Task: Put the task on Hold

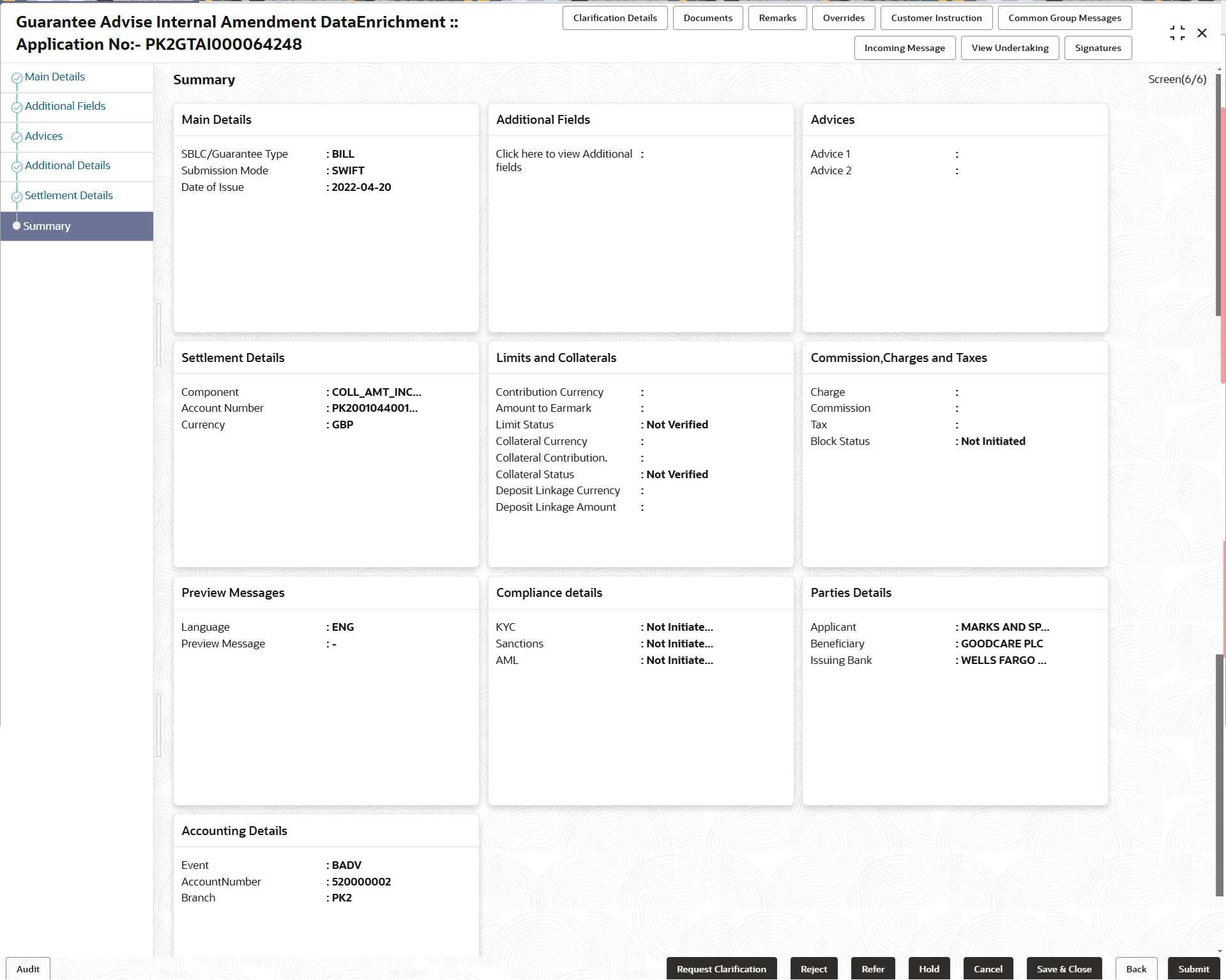Action: click(x=929, y=969)
